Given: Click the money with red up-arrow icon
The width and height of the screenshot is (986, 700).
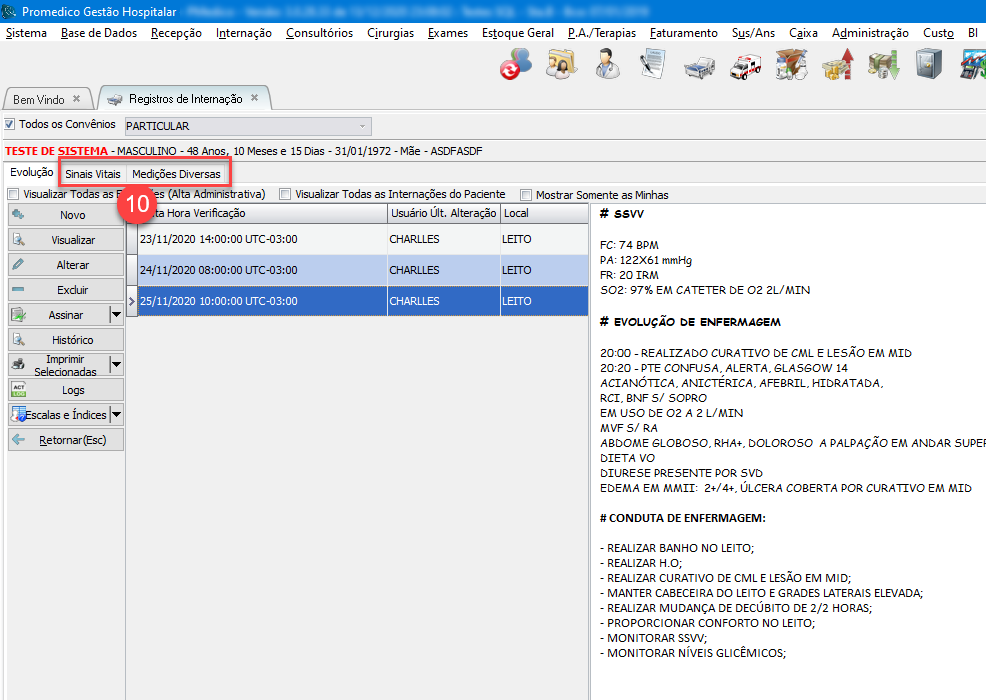Looking at the screenshot, I should pyautogui.click(x=837, y=67).
